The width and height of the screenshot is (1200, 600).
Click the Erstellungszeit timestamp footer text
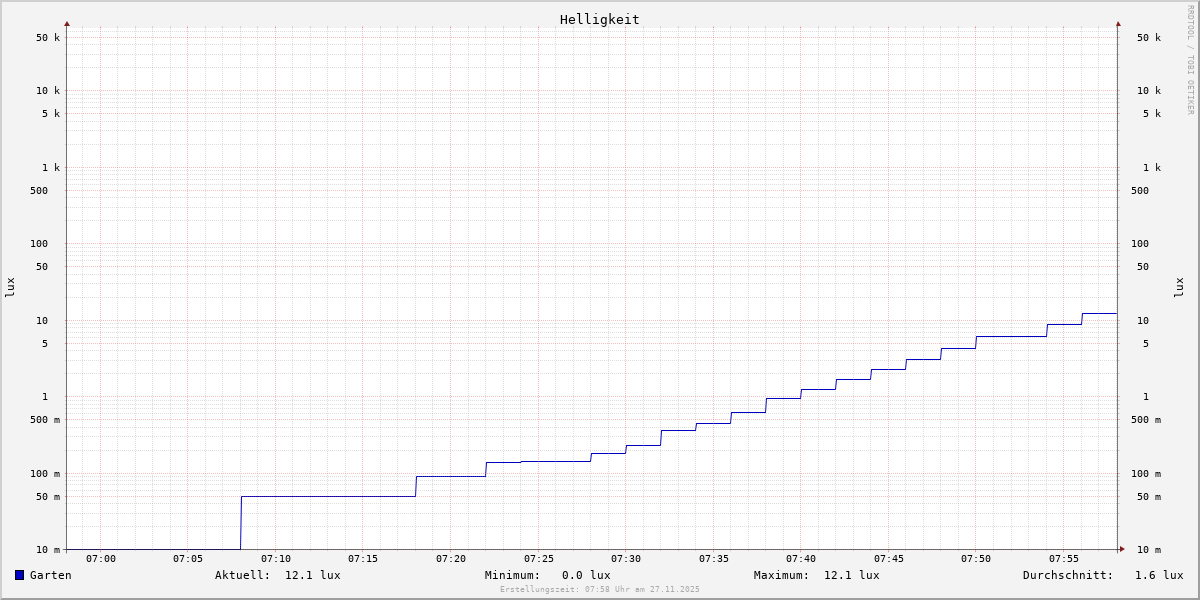[x=599, y=590]
